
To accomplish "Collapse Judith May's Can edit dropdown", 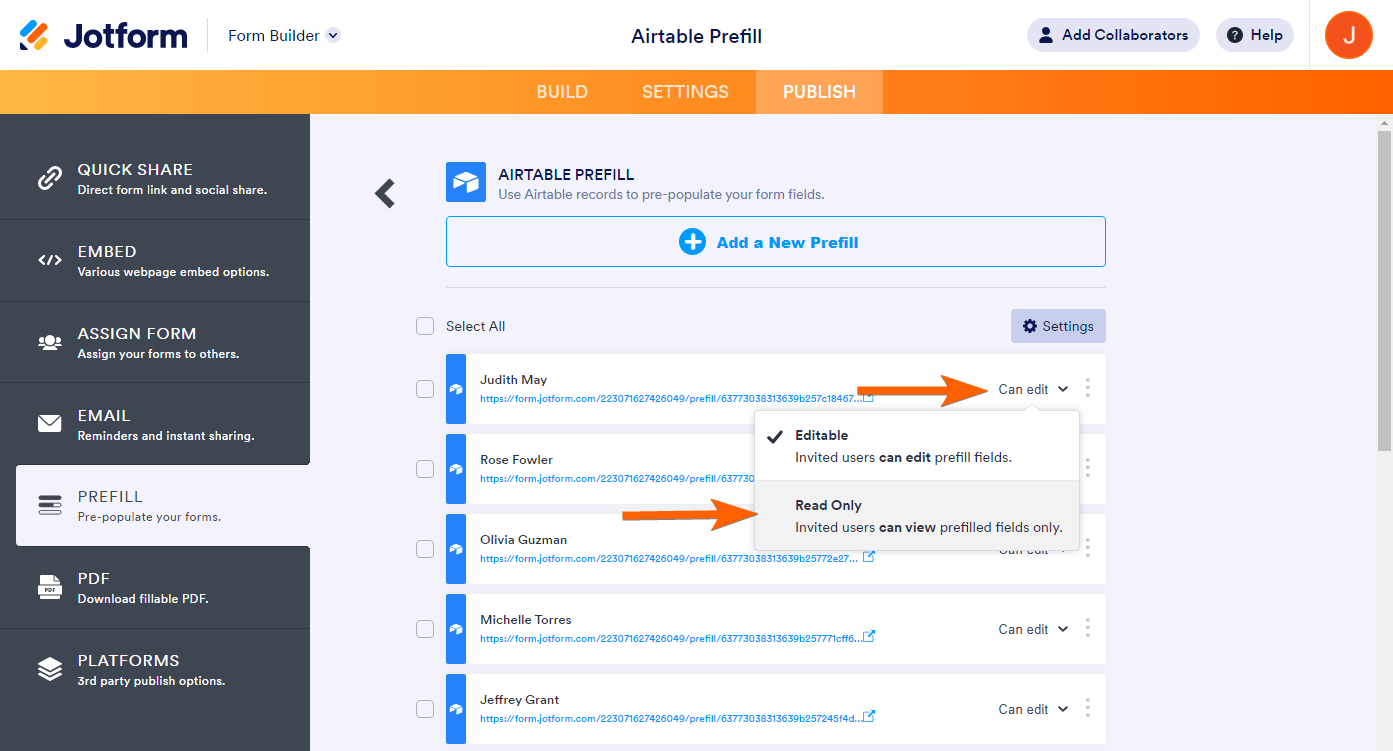I will pyautogui.click(x=1033, y=389).
